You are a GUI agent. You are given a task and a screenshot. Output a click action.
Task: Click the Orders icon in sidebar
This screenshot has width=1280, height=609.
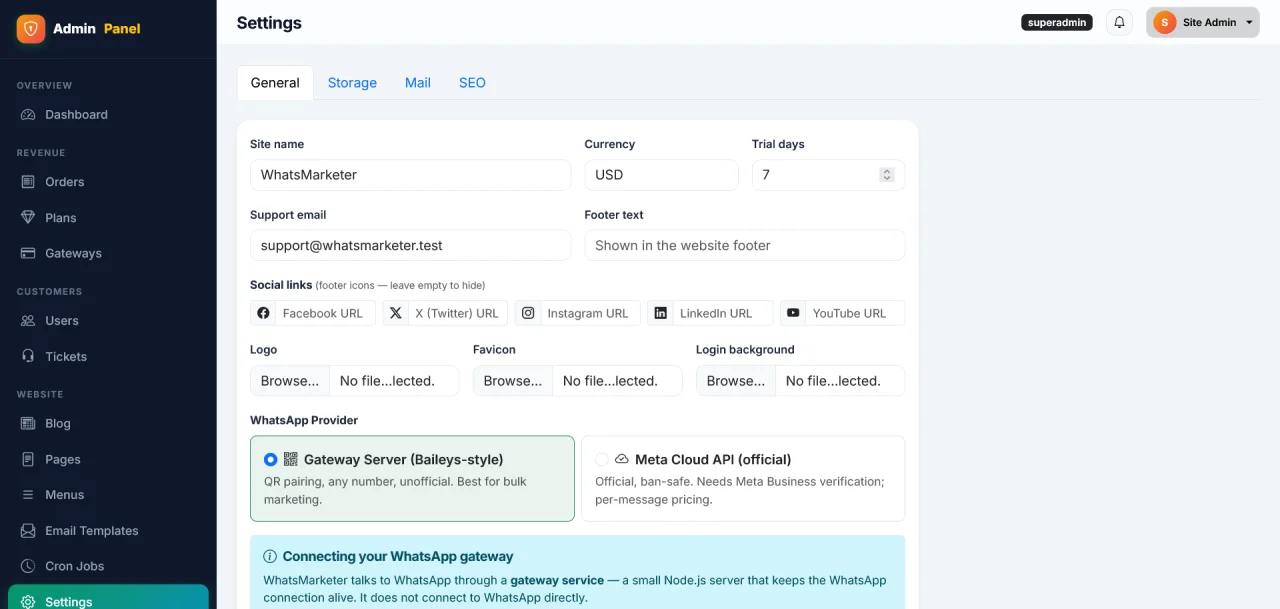click(28, 182)
